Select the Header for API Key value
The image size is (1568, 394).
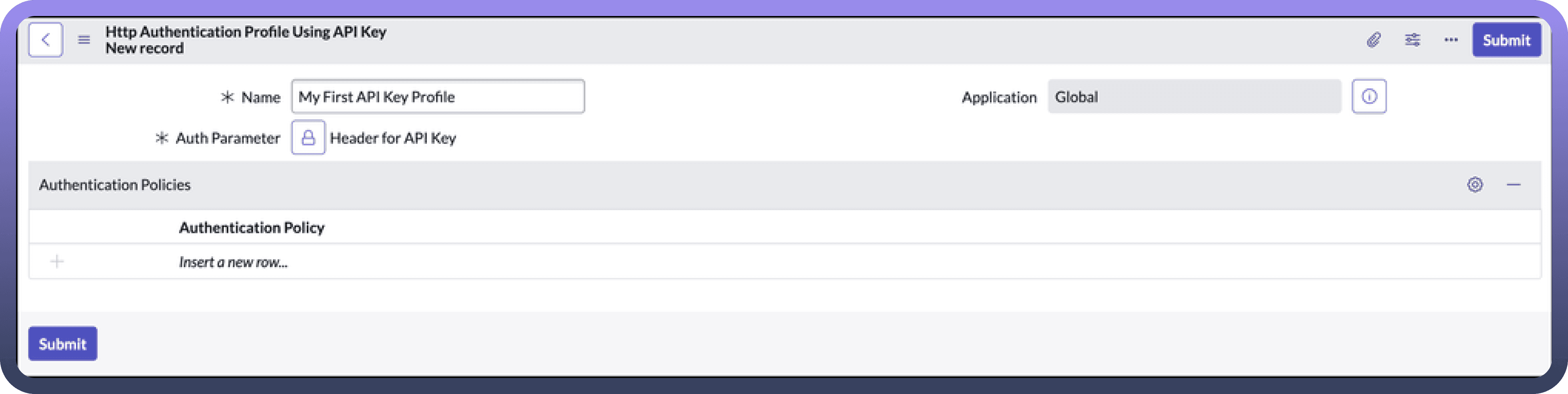[x=393, y=138]
